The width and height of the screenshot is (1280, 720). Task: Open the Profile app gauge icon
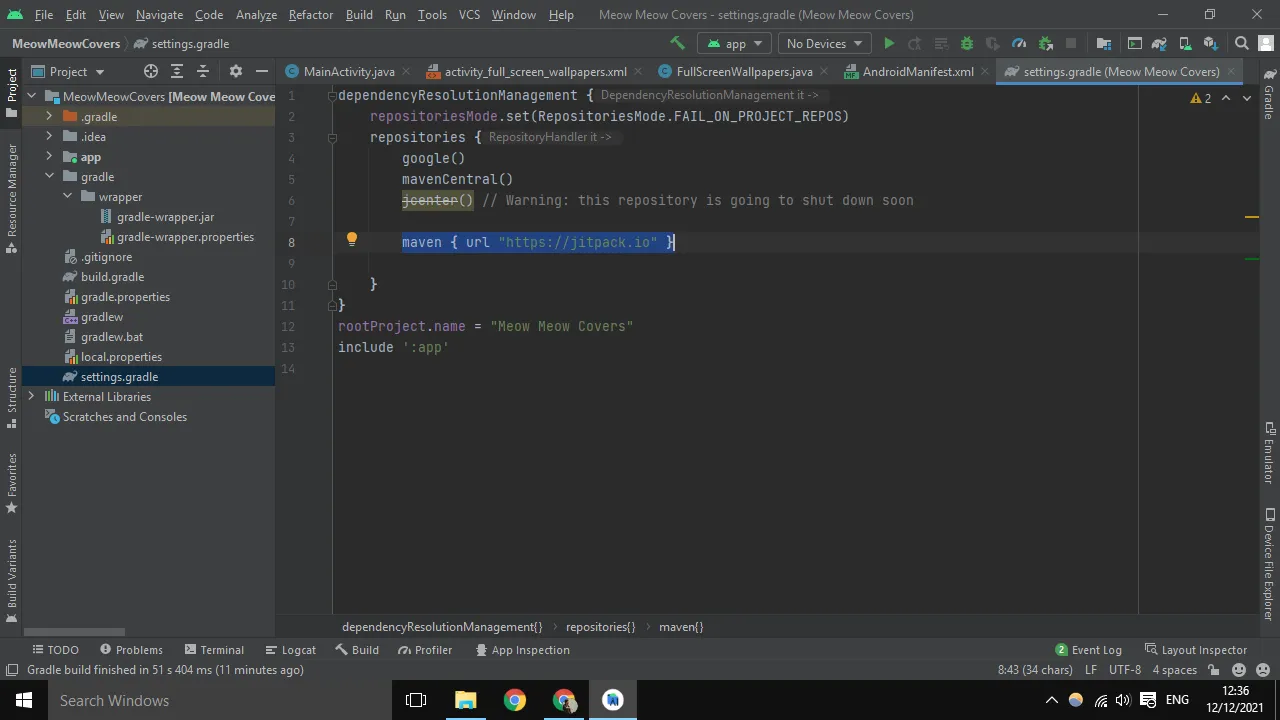tap(1019, 43)
